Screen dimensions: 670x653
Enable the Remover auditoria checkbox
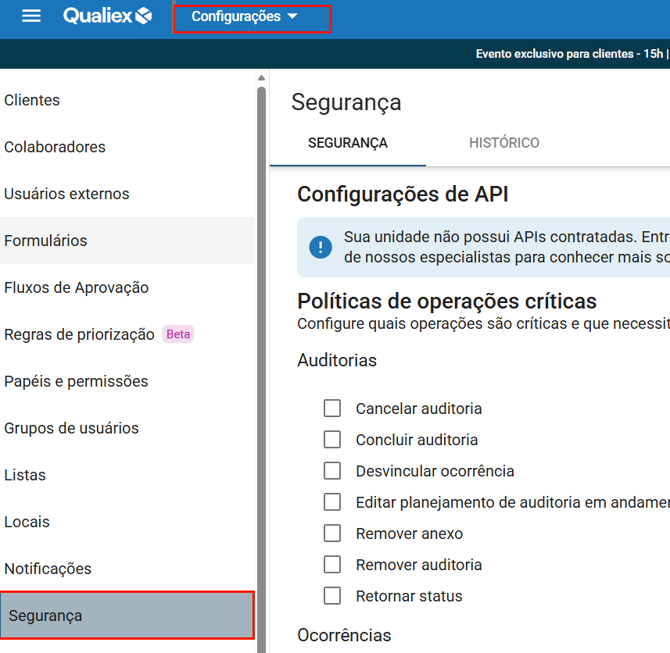[x=332, y=564]
